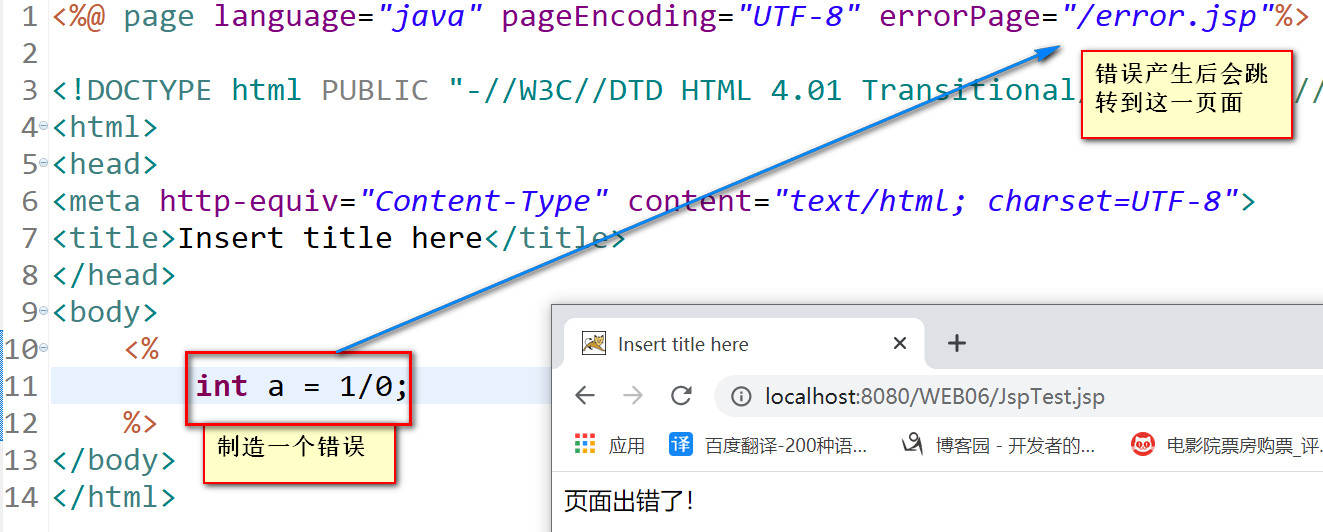1323x532 pixels.
Task: Collapse the scriptlet fold marker on line 10
Action: point(43,349)
